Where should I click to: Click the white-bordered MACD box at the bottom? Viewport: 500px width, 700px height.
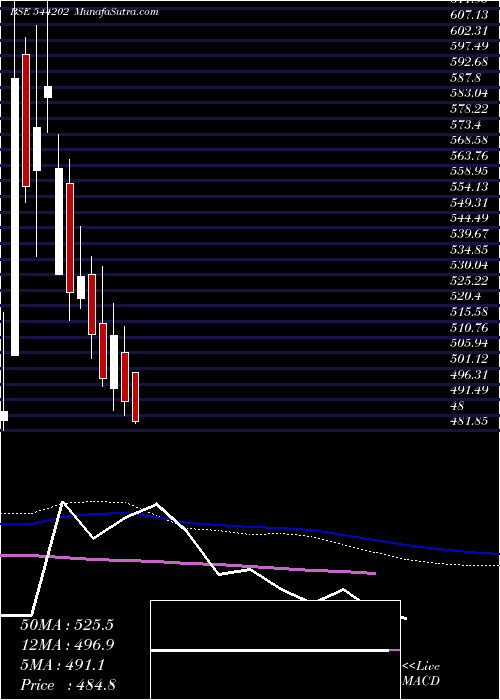point(275,650)
